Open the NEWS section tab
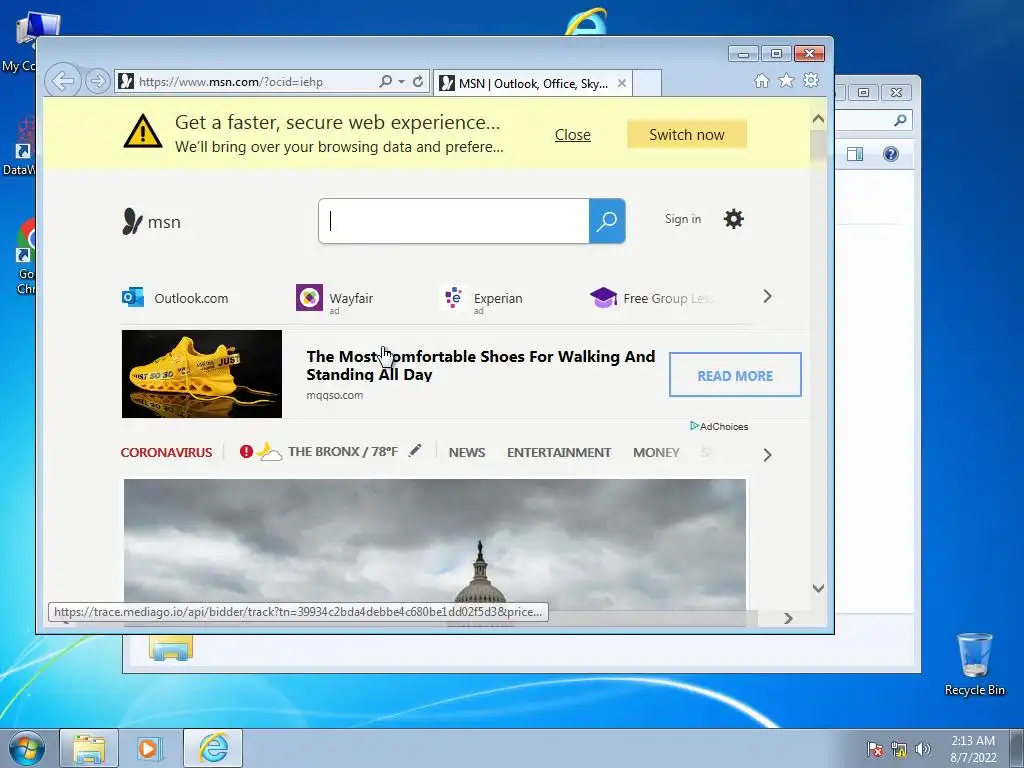This screenshot has width=1024, height=768. point(467,452)
